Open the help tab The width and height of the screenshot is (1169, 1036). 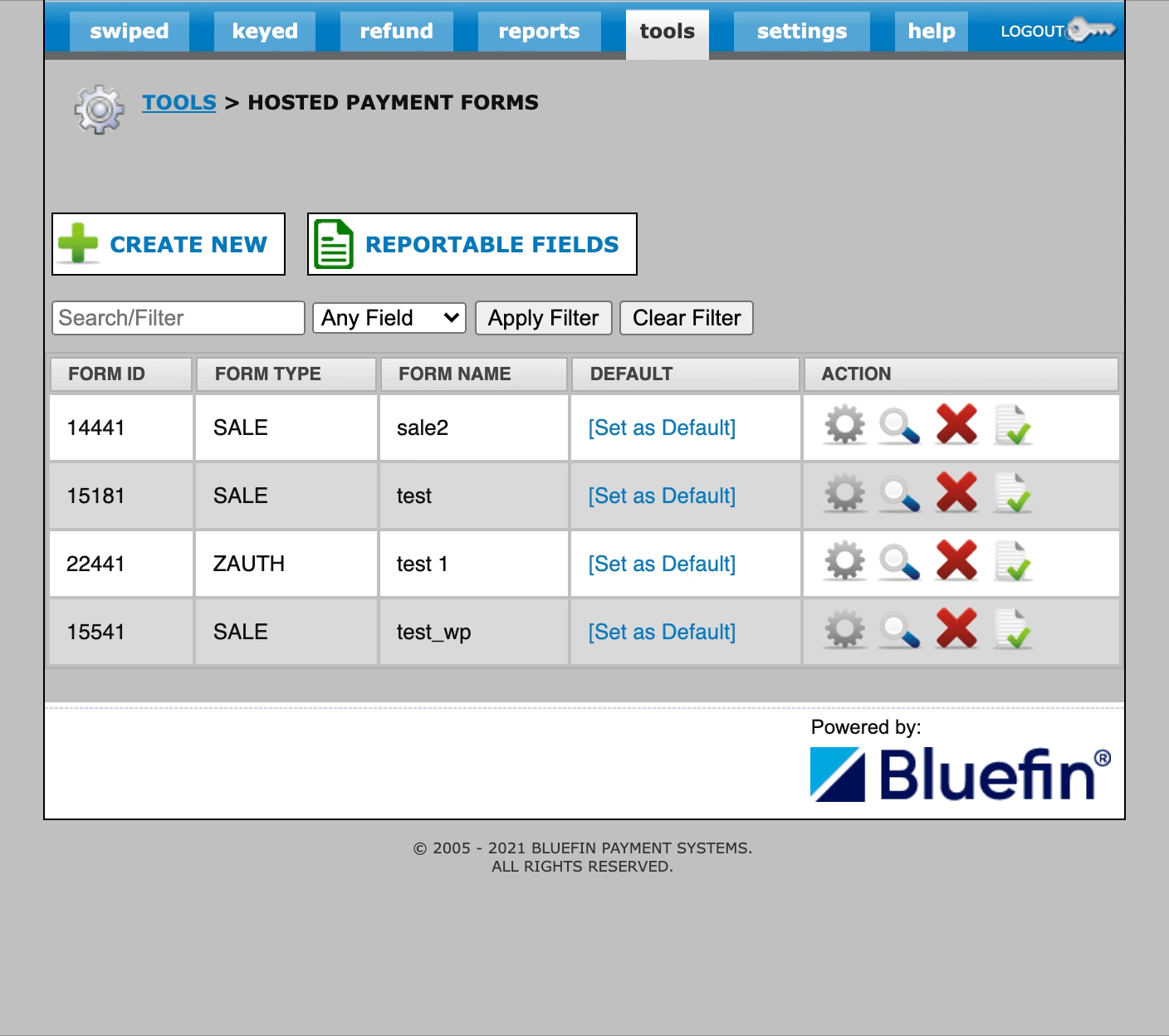(x=932, y=32)
